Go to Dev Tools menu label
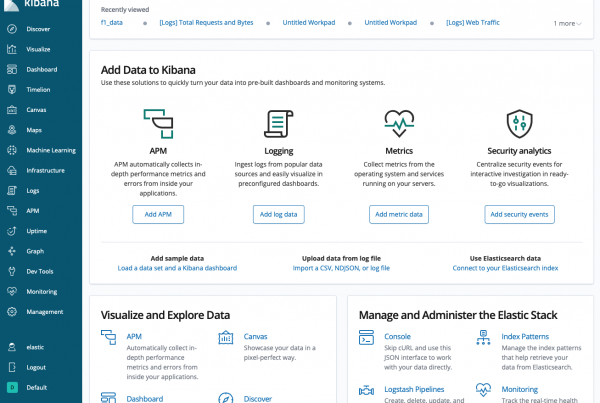 [x=40, y=271]
